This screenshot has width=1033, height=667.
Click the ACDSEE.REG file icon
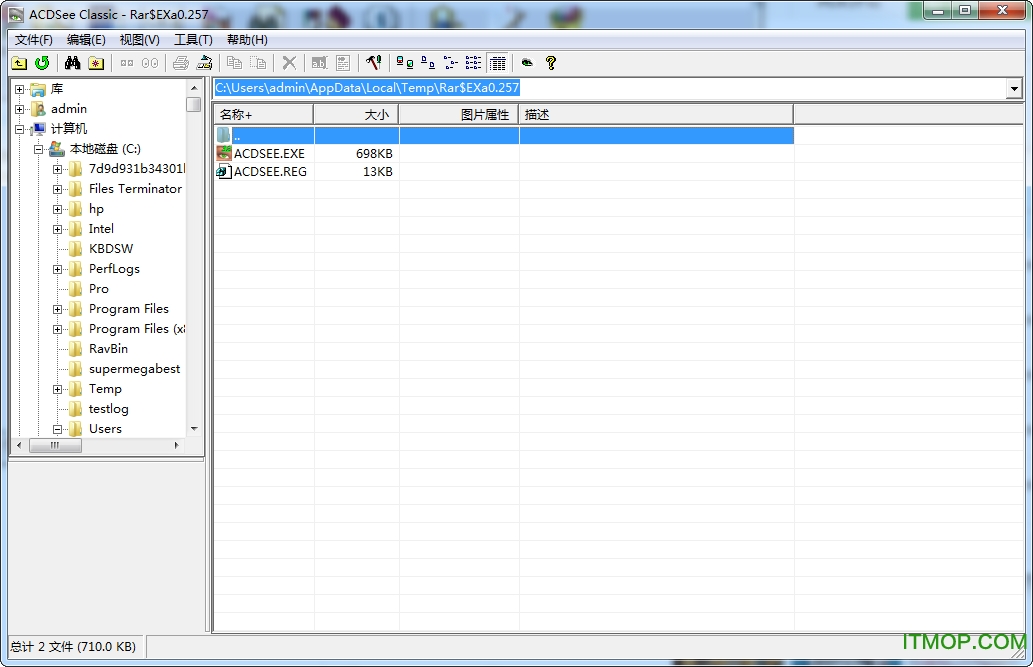[x=224, y=172]
